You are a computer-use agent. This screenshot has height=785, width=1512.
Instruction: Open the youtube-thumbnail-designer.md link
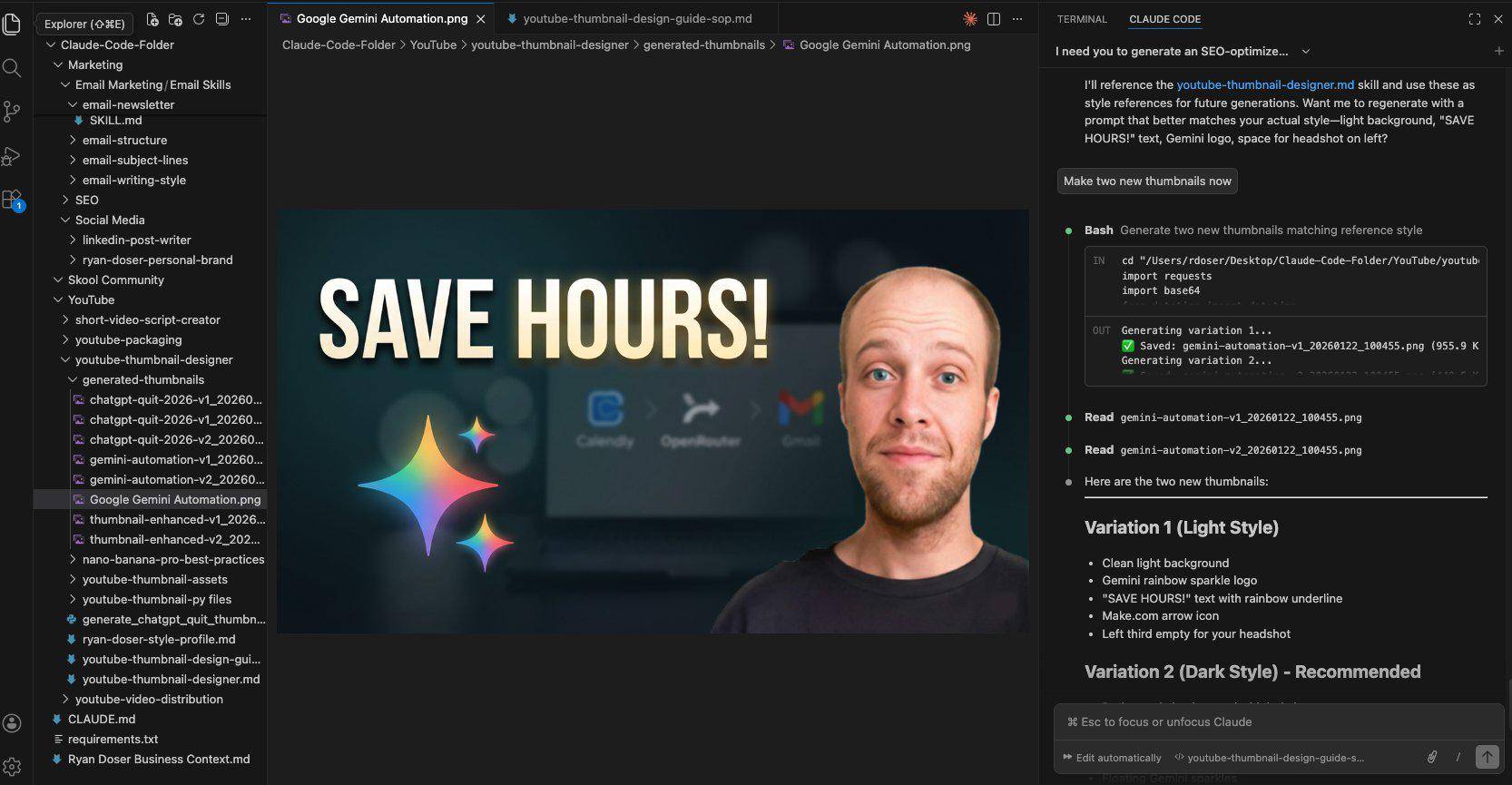(x=1264, y=84)
